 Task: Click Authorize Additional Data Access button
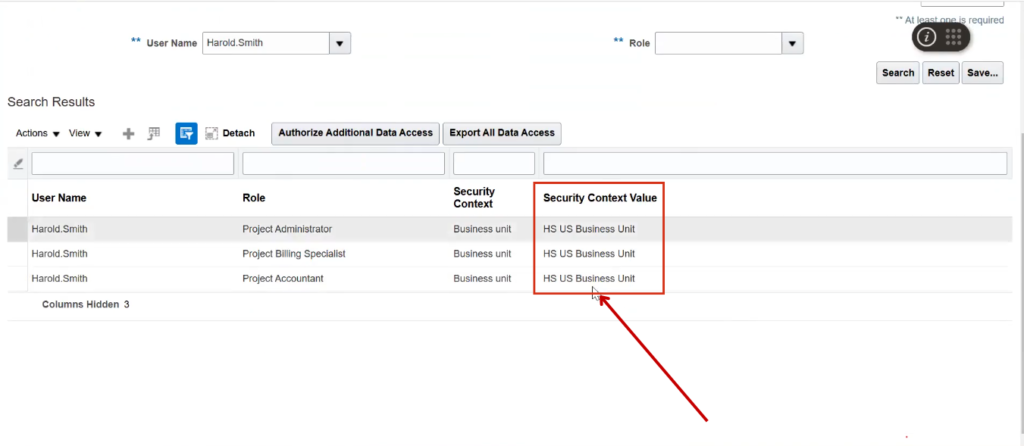(355, 133)
